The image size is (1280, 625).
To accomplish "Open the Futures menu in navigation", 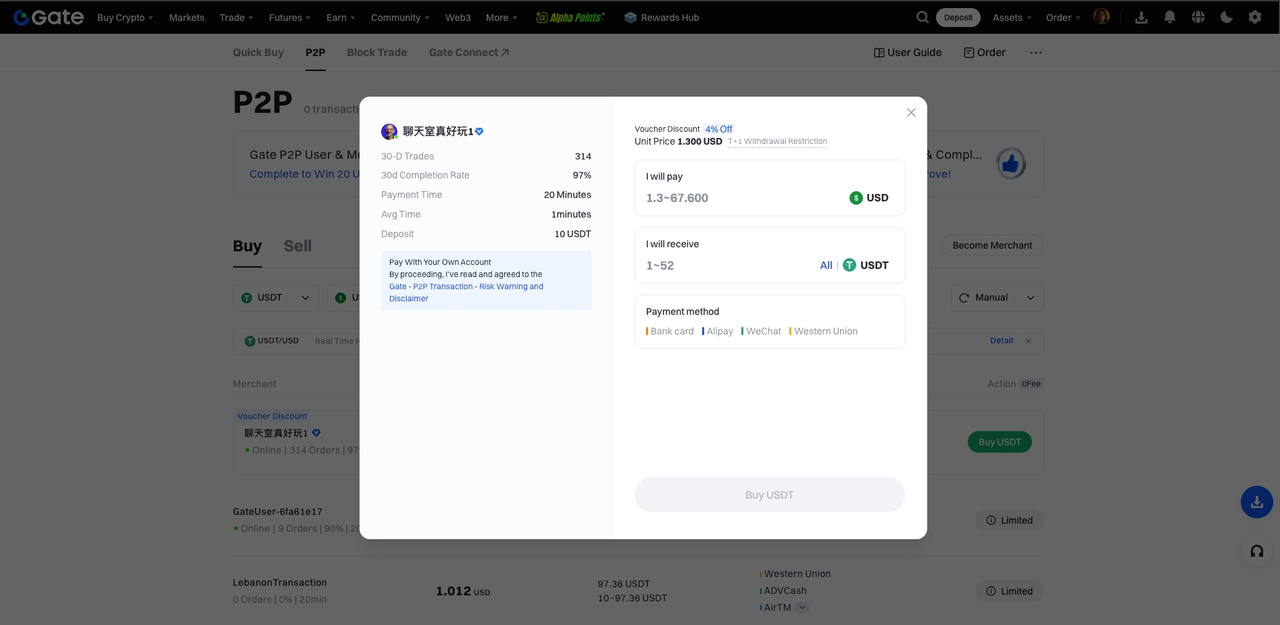I will click(x=290, y=18).
